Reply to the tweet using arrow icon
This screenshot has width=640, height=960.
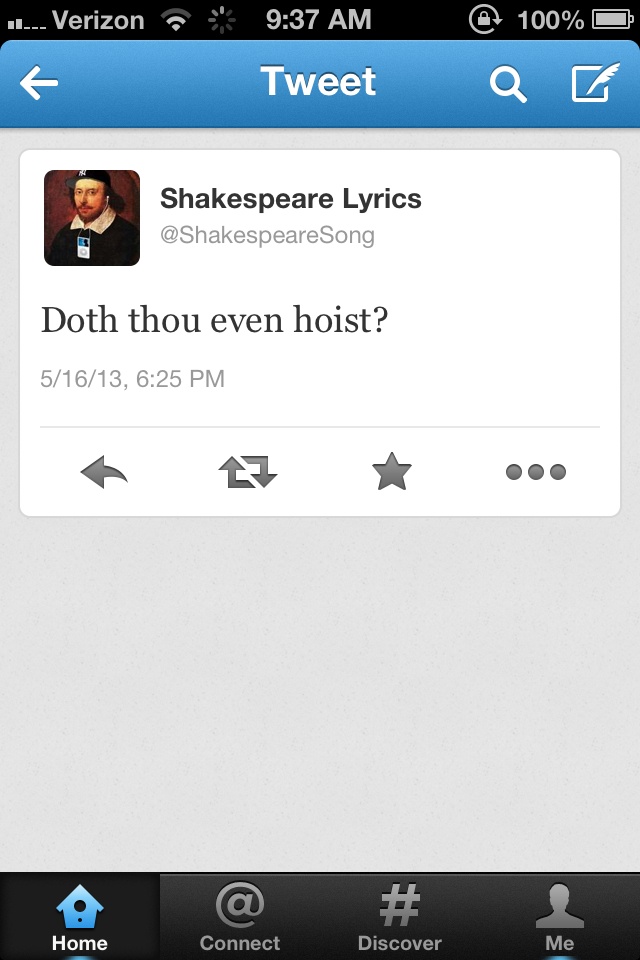pos(104,472)
